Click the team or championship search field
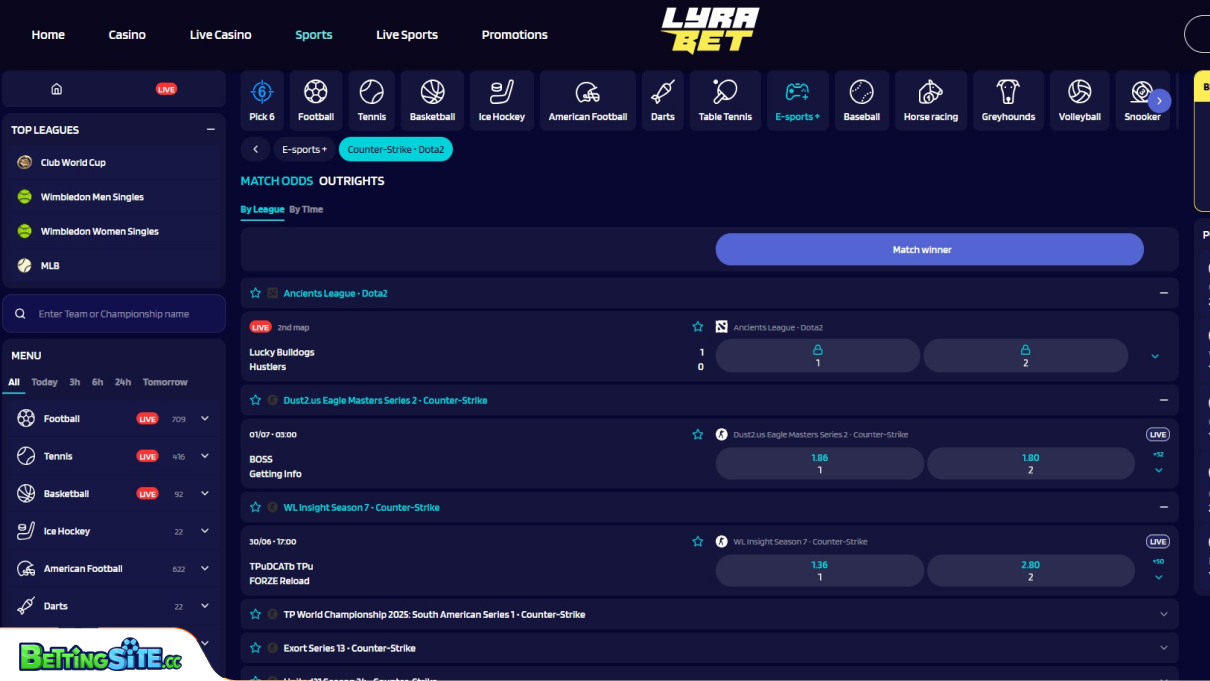This screenshot has height=681, width=1210. 114,313
